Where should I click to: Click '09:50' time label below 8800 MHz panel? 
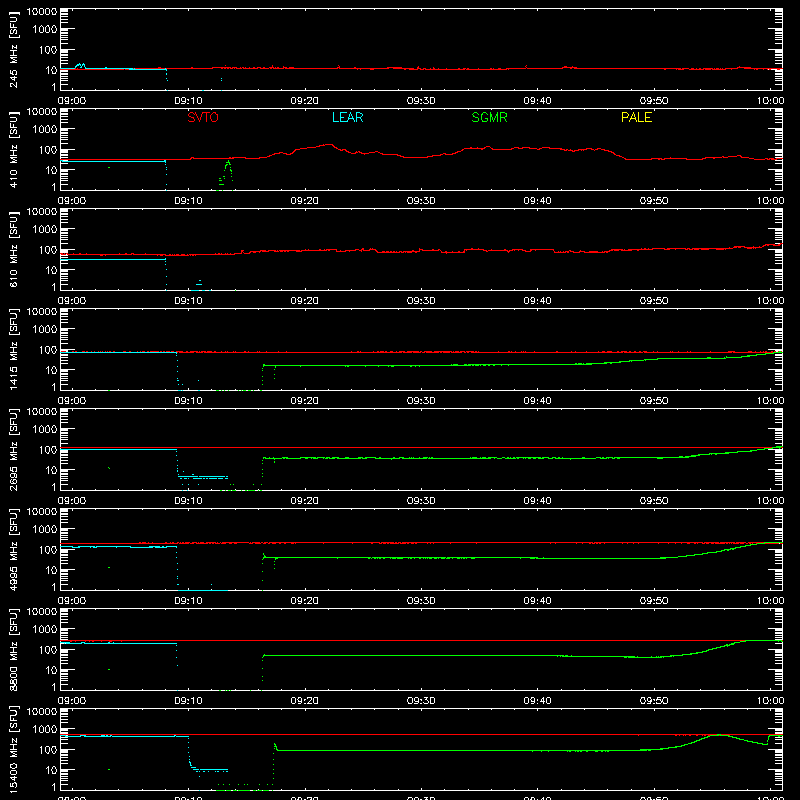(654, 701)
